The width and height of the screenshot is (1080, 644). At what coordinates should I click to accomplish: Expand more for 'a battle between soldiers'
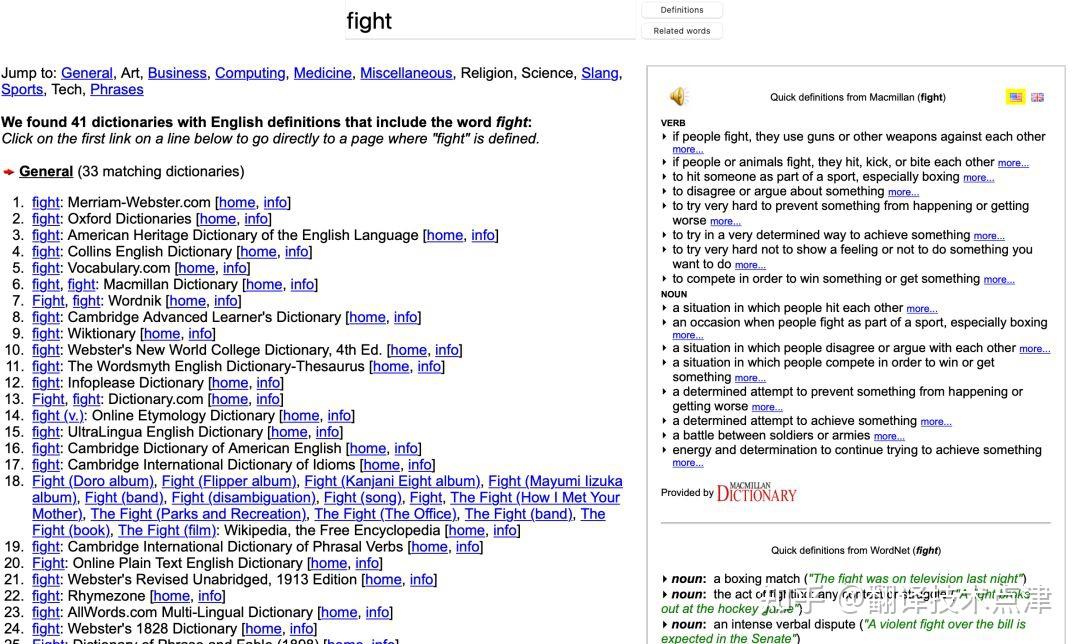[889, 436]
